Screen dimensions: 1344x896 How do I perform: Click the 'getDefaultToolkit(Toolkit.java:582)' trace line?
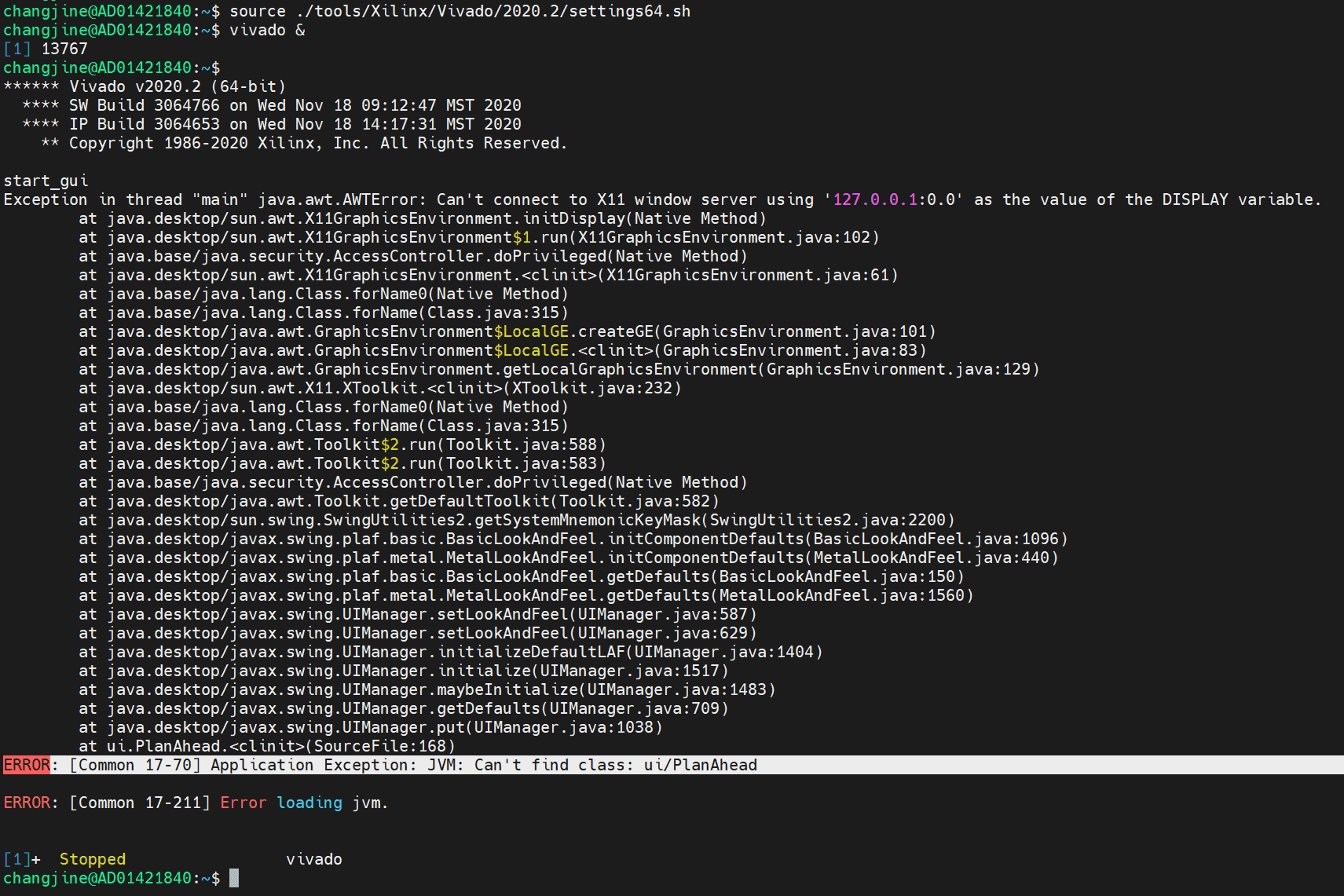point(399,501)
